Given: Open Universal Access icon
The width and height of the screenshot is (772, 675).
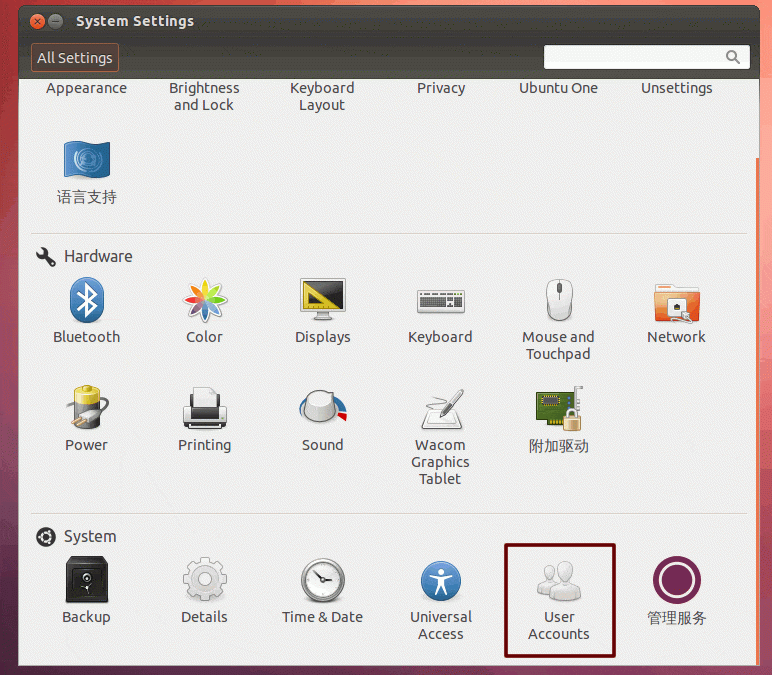Looking at the screenshot, I should (441, 581).
